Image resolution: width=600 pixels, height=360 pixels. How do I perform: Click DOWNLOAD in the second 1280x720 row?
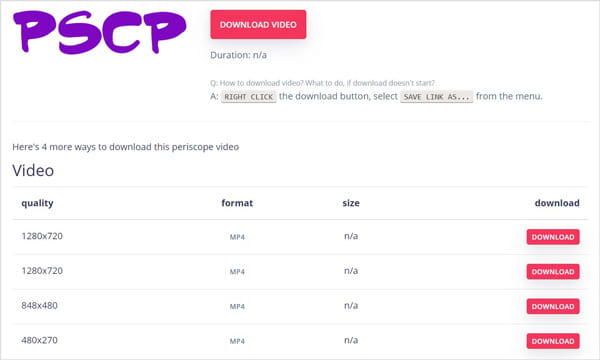coord(553,272)
